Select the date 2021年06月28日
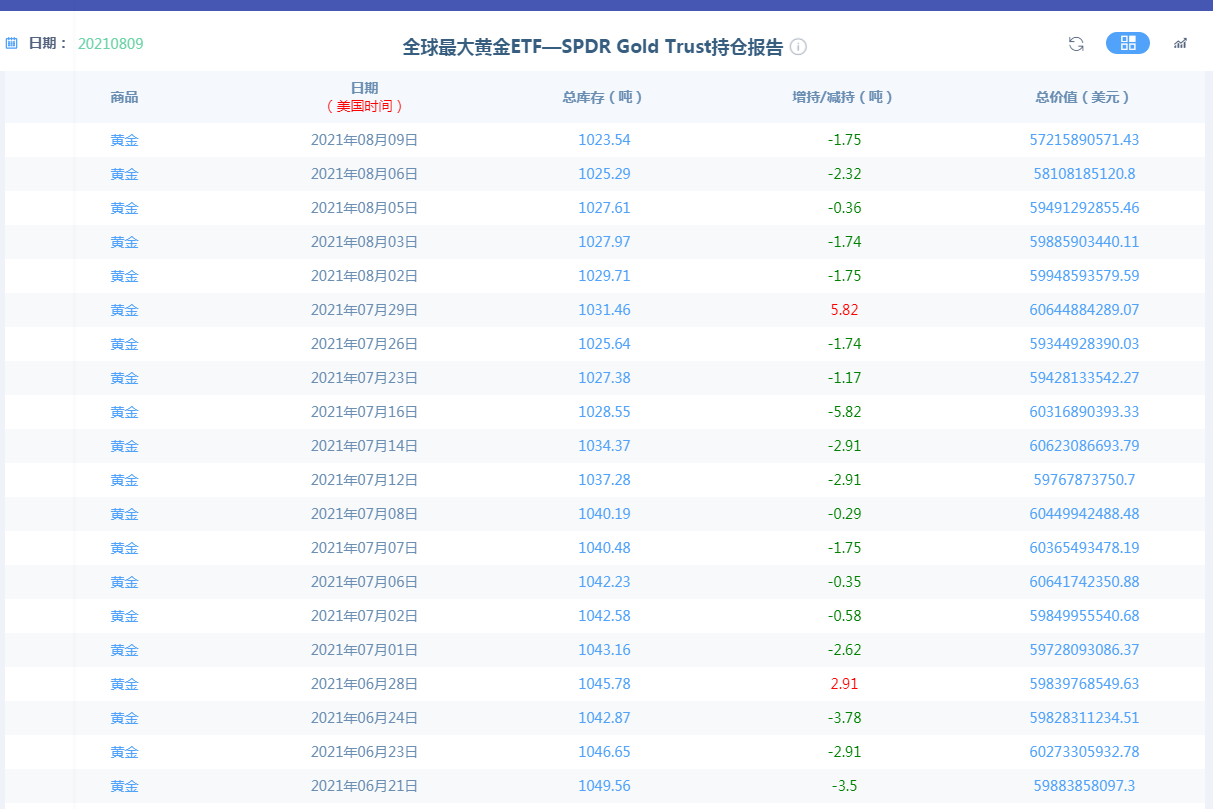This screenshot has height=809, width=1213. (365, 684)
